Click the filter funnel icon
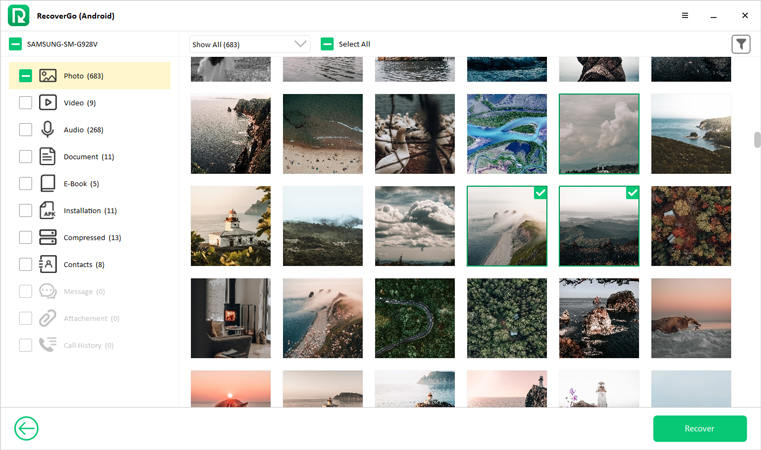The width and height of the screenshot is (761, 450). click(740, 44)
